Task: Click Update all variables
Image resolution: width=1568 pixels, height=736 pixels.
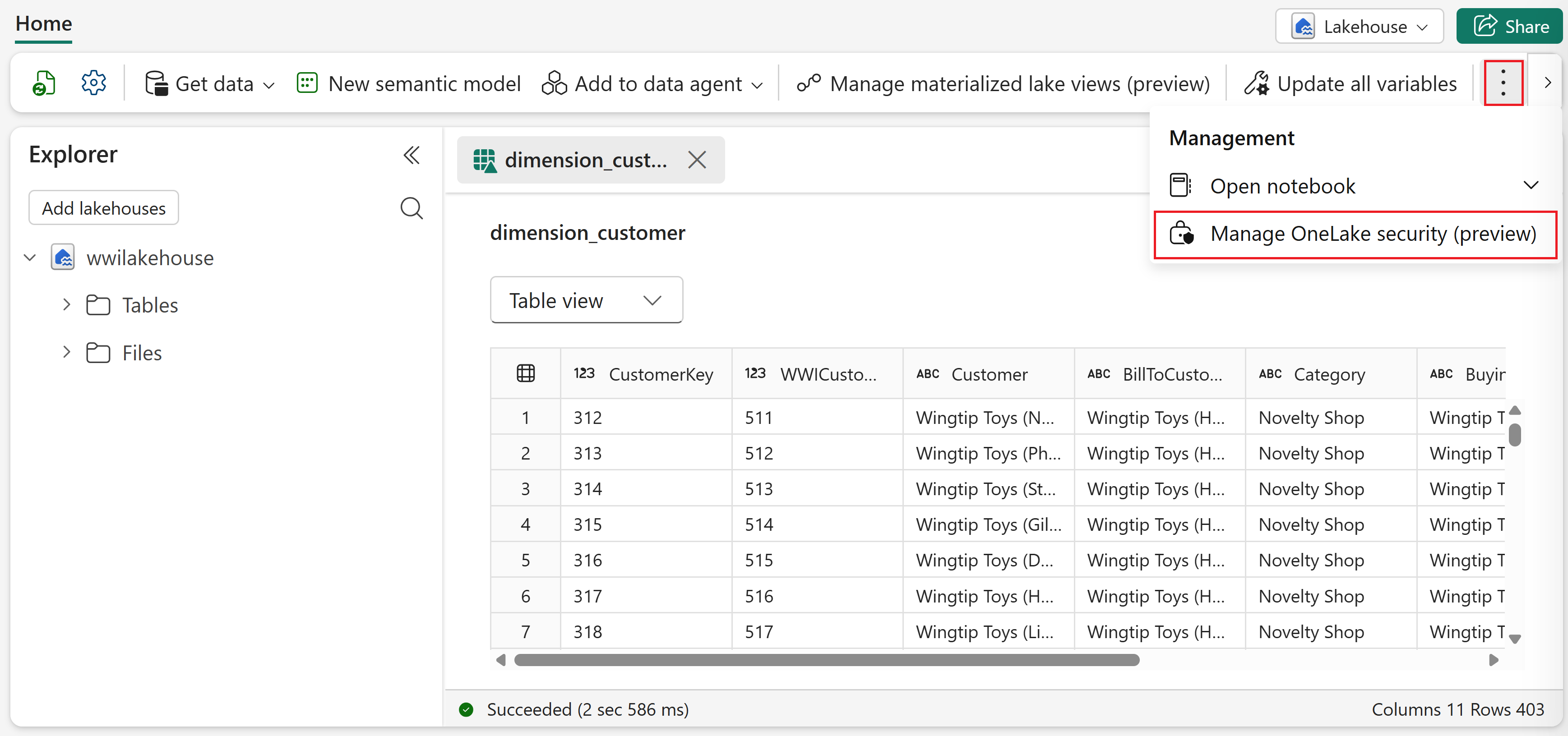Action: click(x=1350, y=83)
